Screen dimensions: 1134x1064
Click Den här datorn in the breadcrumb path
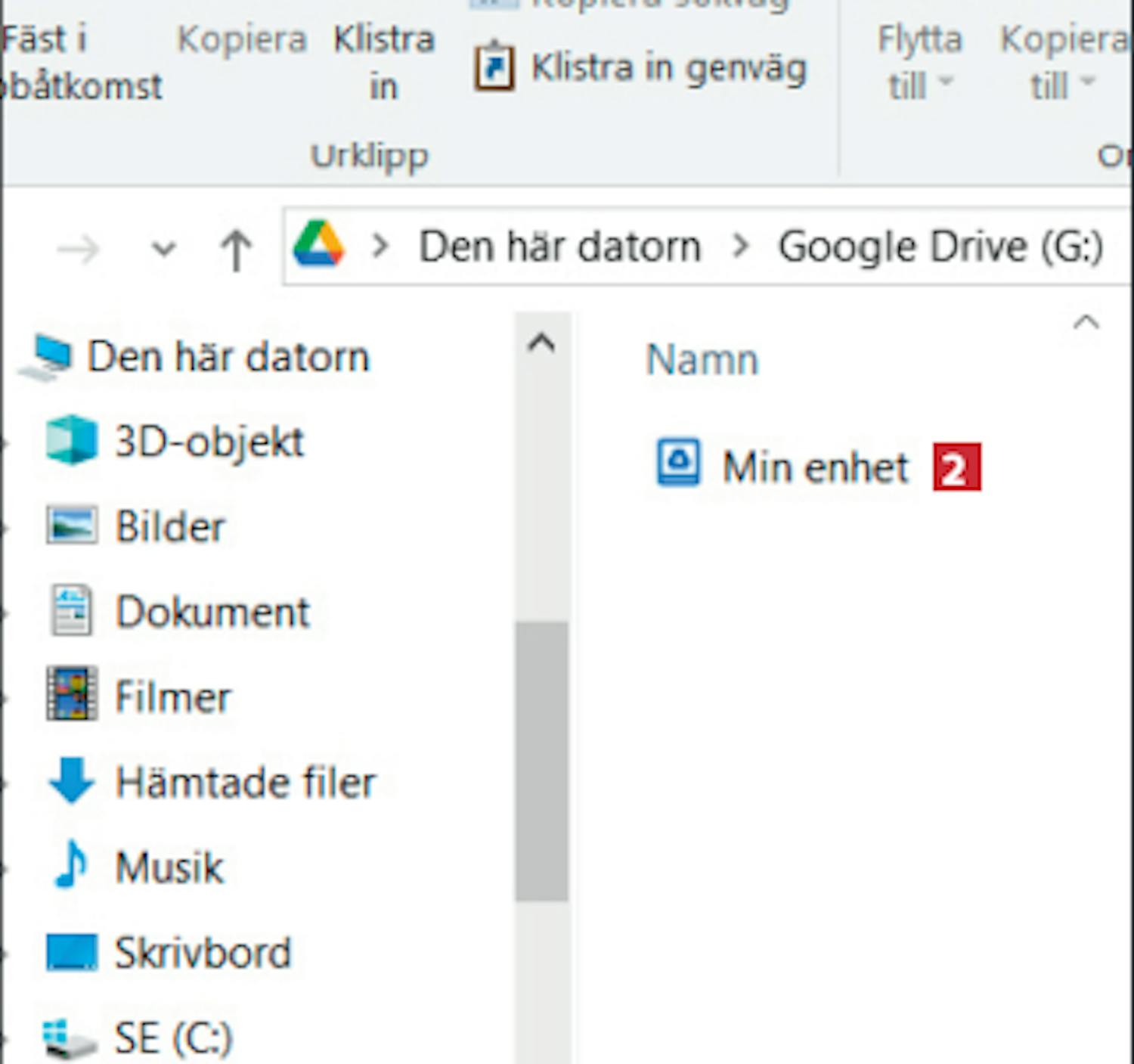click(x=559, y=247)
